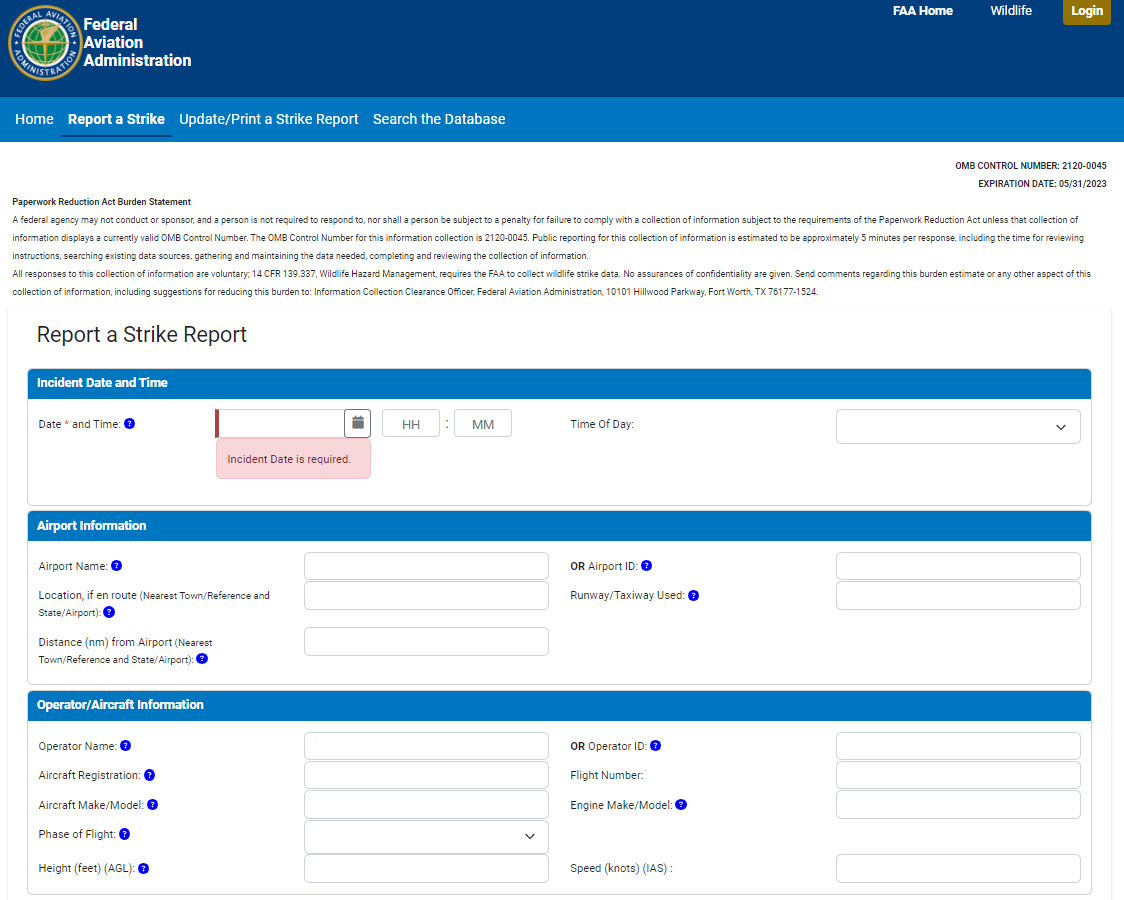Screen dimensions: 1124x900
Task: Click the Login button
Action: pos(1086,11)
